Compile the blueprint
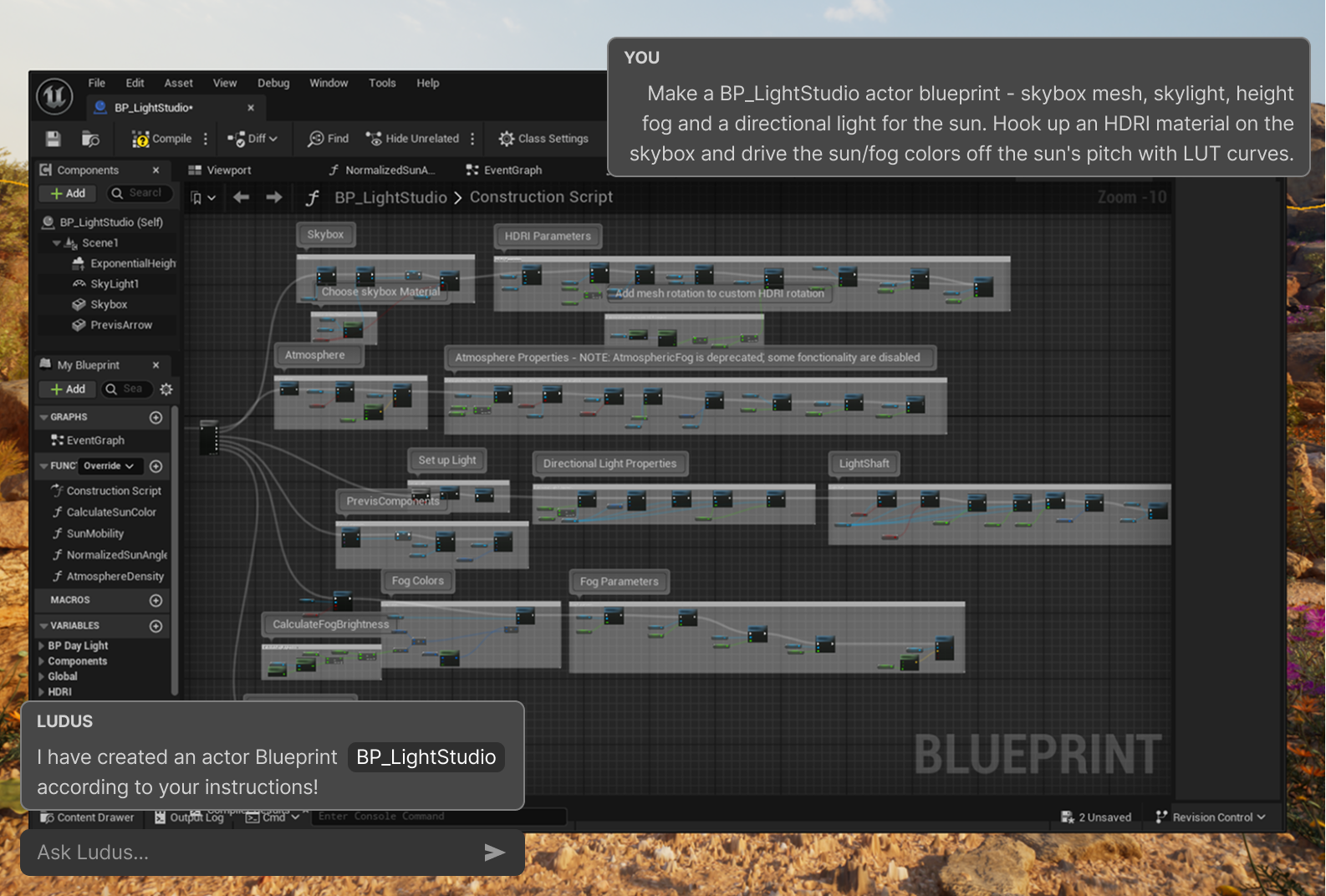Viewport: 1326px width, 896px height. 162,139
